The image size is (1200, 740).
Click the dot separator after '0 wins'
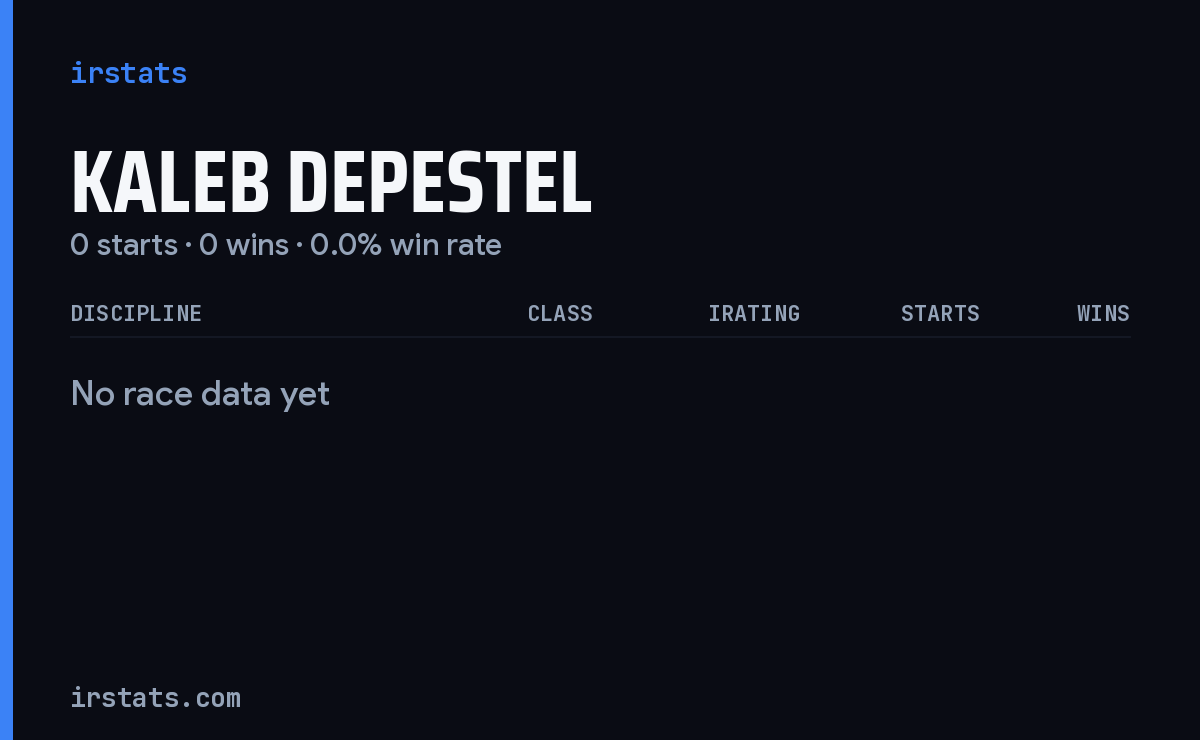[x=299, y=246]
